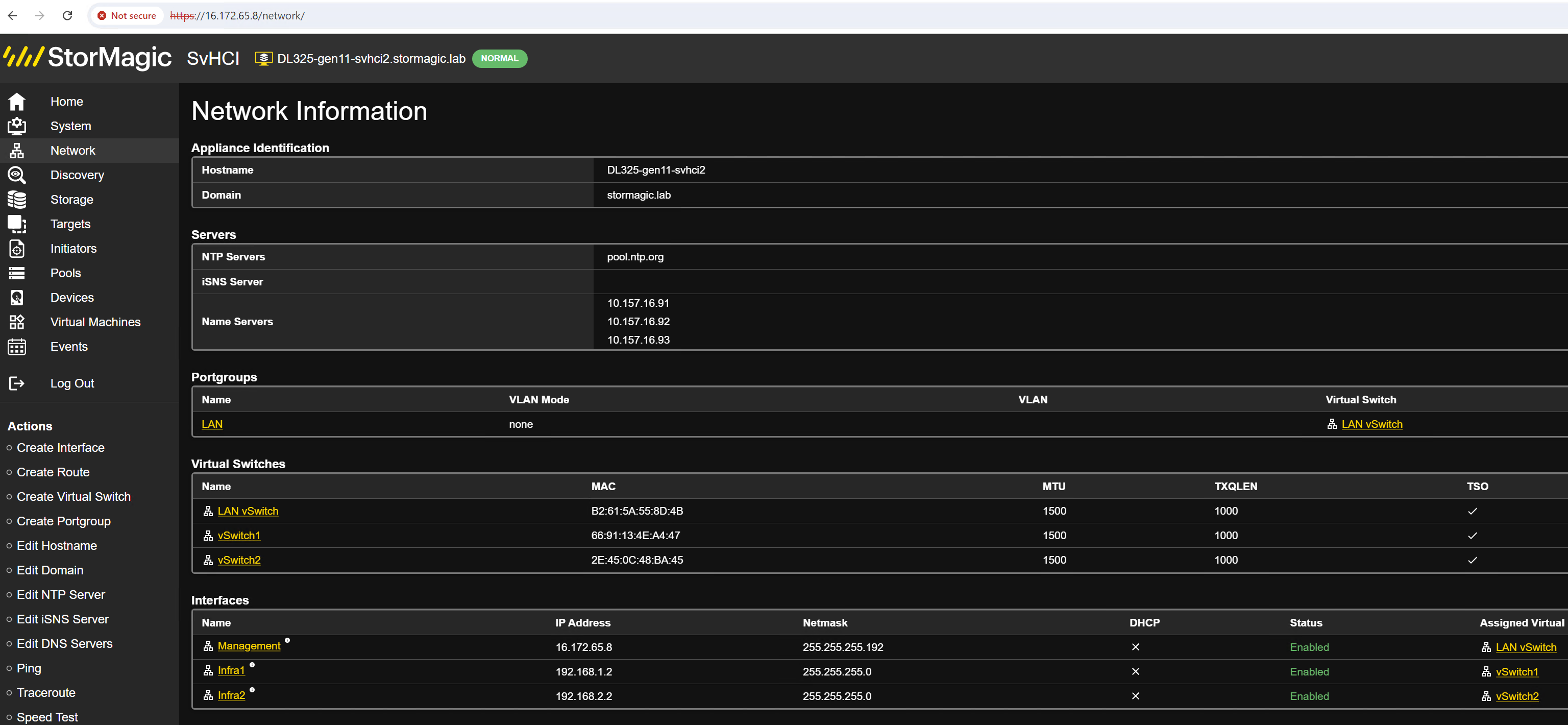1568x725 pixels.
Task: Open the Home menu item
Action: coord(66,101)
